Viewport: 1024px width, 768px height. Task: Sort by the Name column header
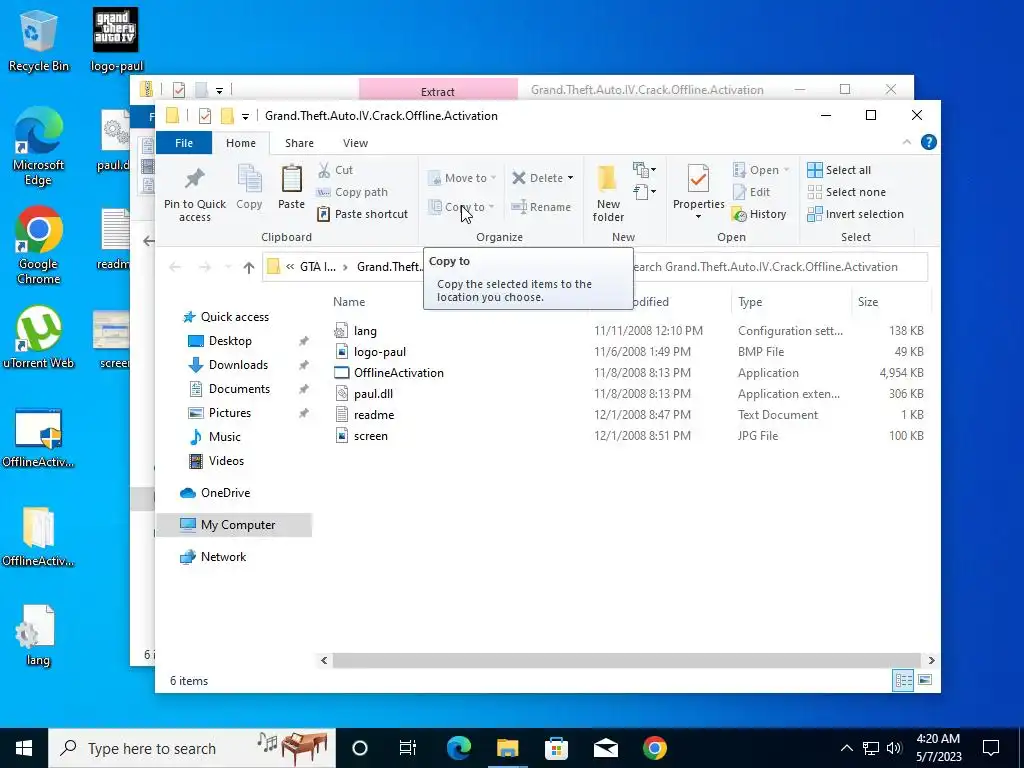tap(349, 302)
